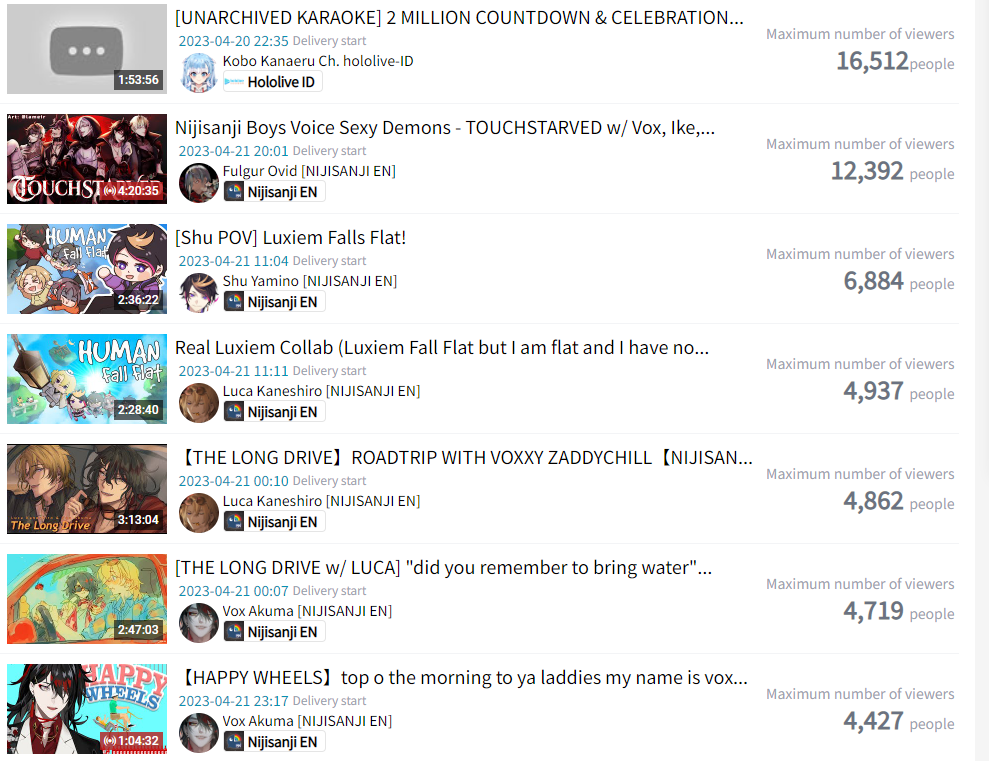Image resolution: width=989 pixels, height=761 pixels.
Task: Click Fulgur Ovid's channel avatar icon
Action: pyautogui.click(x=199, y=183)
